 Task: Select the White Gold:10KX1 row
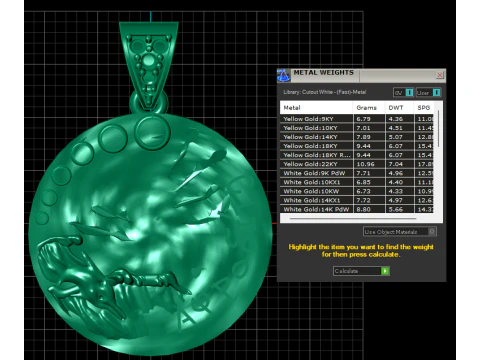pos(357,182)
